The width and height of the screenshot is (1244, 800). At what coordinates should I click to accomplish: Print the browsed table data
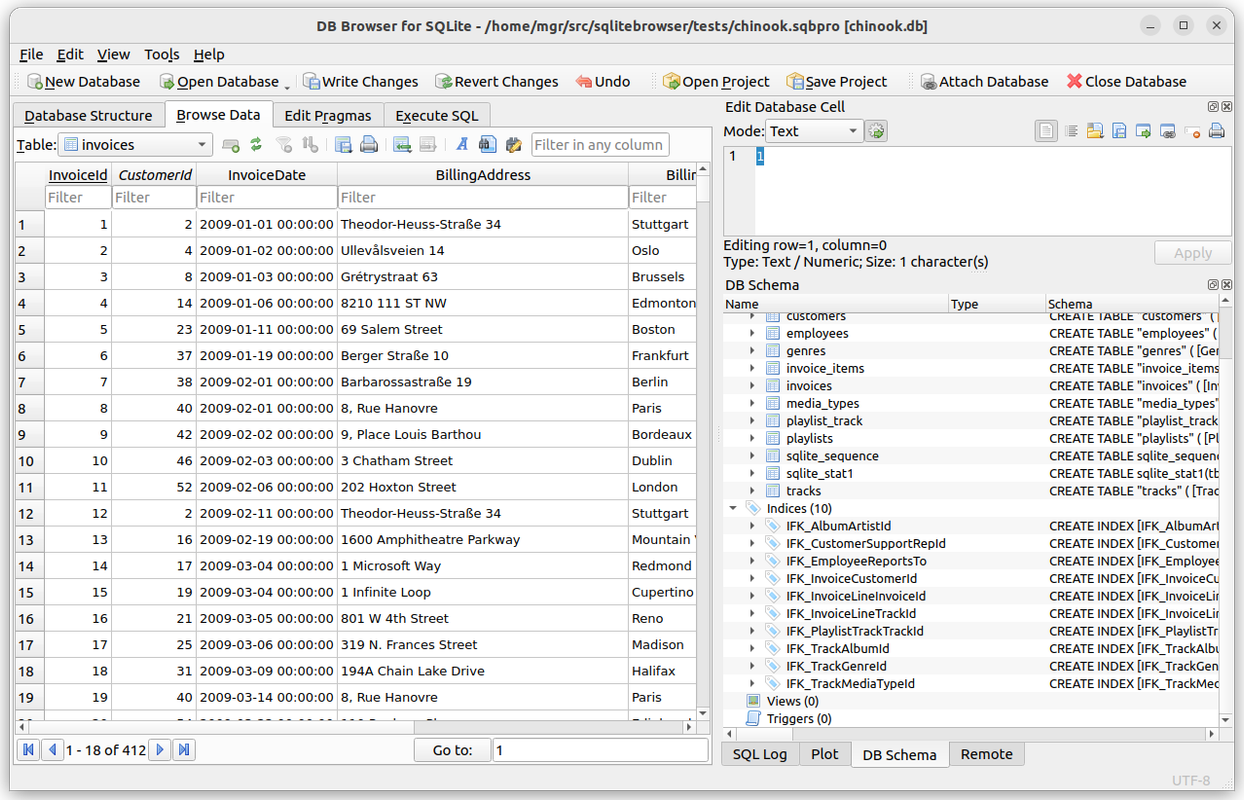pos(368,145)
